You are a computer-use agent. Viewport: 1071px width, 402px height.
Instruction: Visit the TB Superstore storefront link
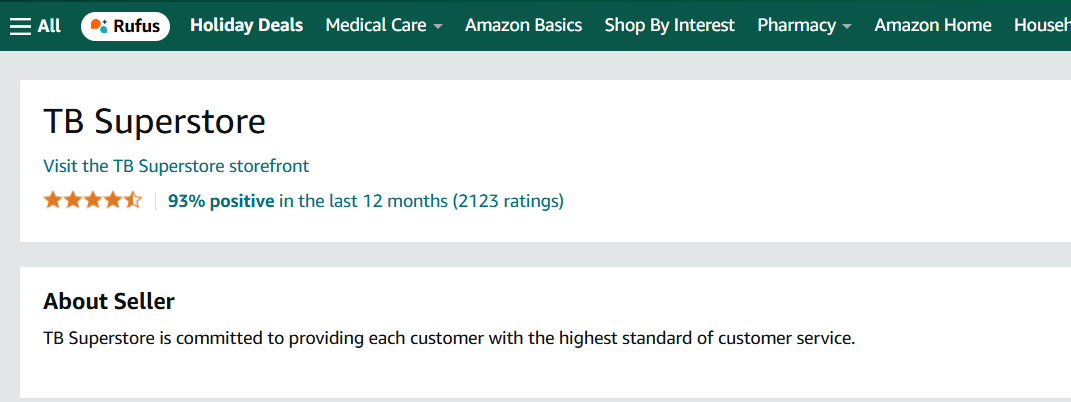[176, 166]
